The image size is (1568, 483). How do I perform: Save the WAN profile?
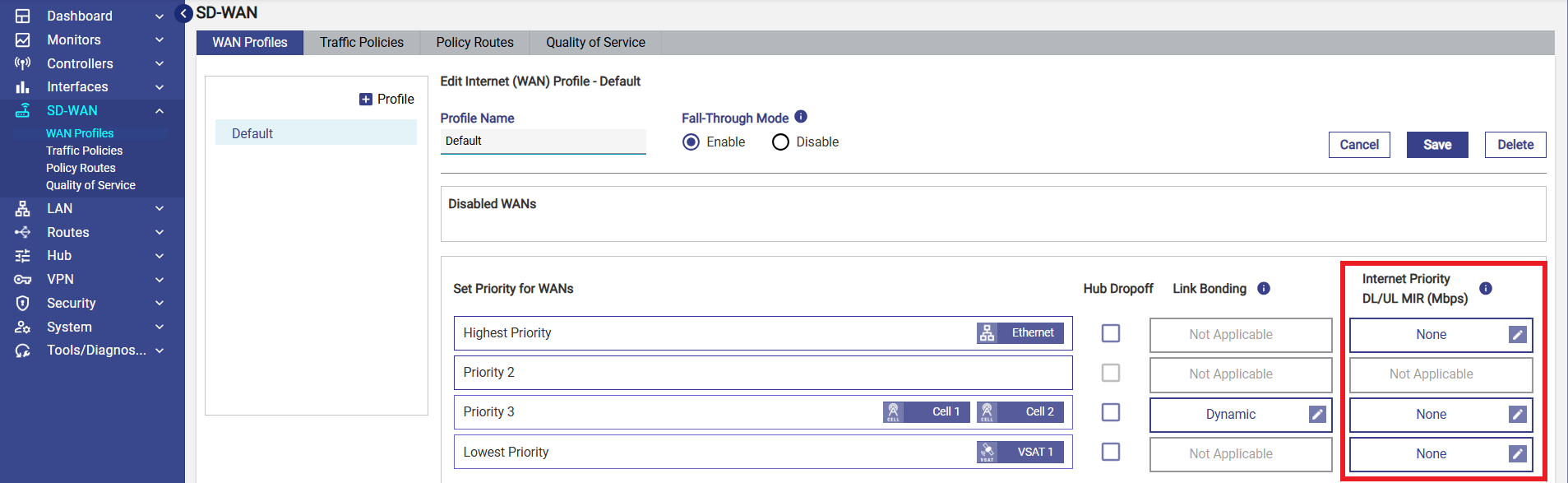click(1436, 145)
